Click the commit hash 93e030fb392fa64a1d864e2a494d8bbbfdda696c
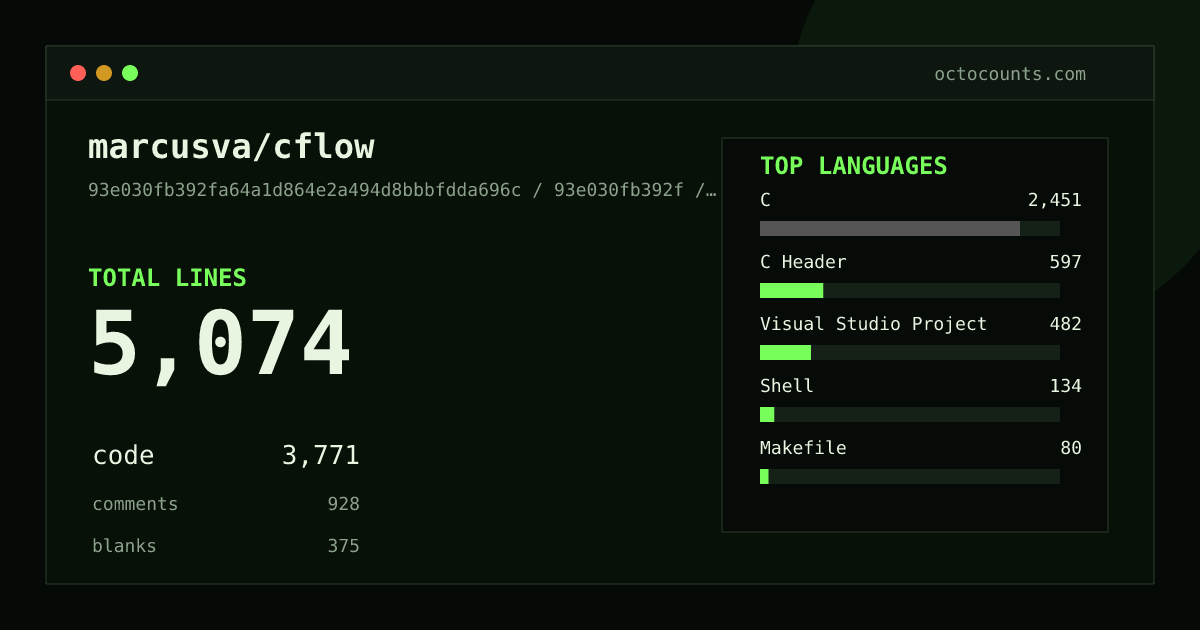Screen dimensions: 1200x630 [x=305, y=190]
